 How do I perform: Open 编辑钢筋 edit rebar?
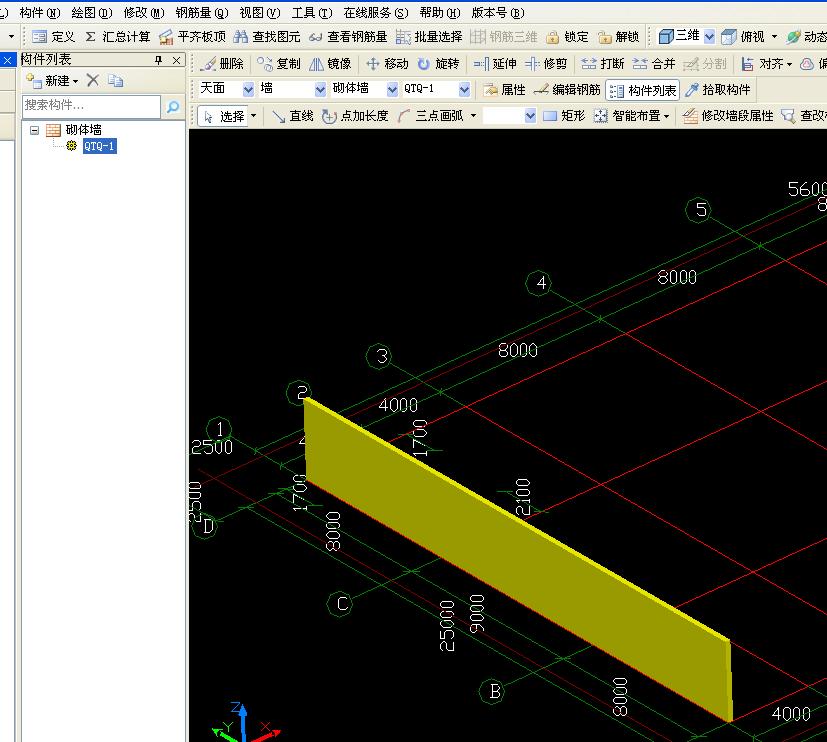coord(567,90)
